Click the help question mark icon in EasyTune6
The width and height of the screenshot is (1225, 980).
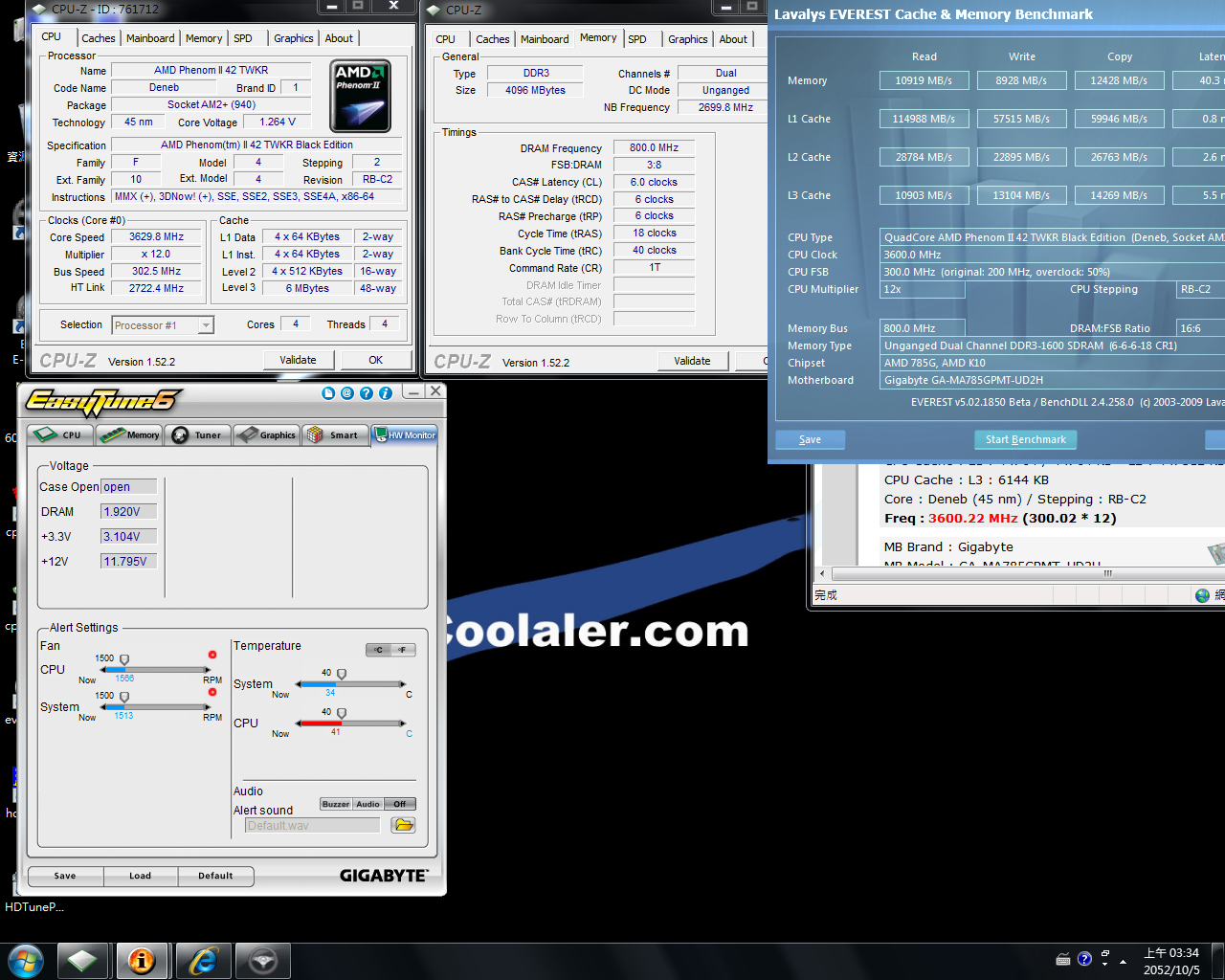pyautogui.click(x=367, y=393)
